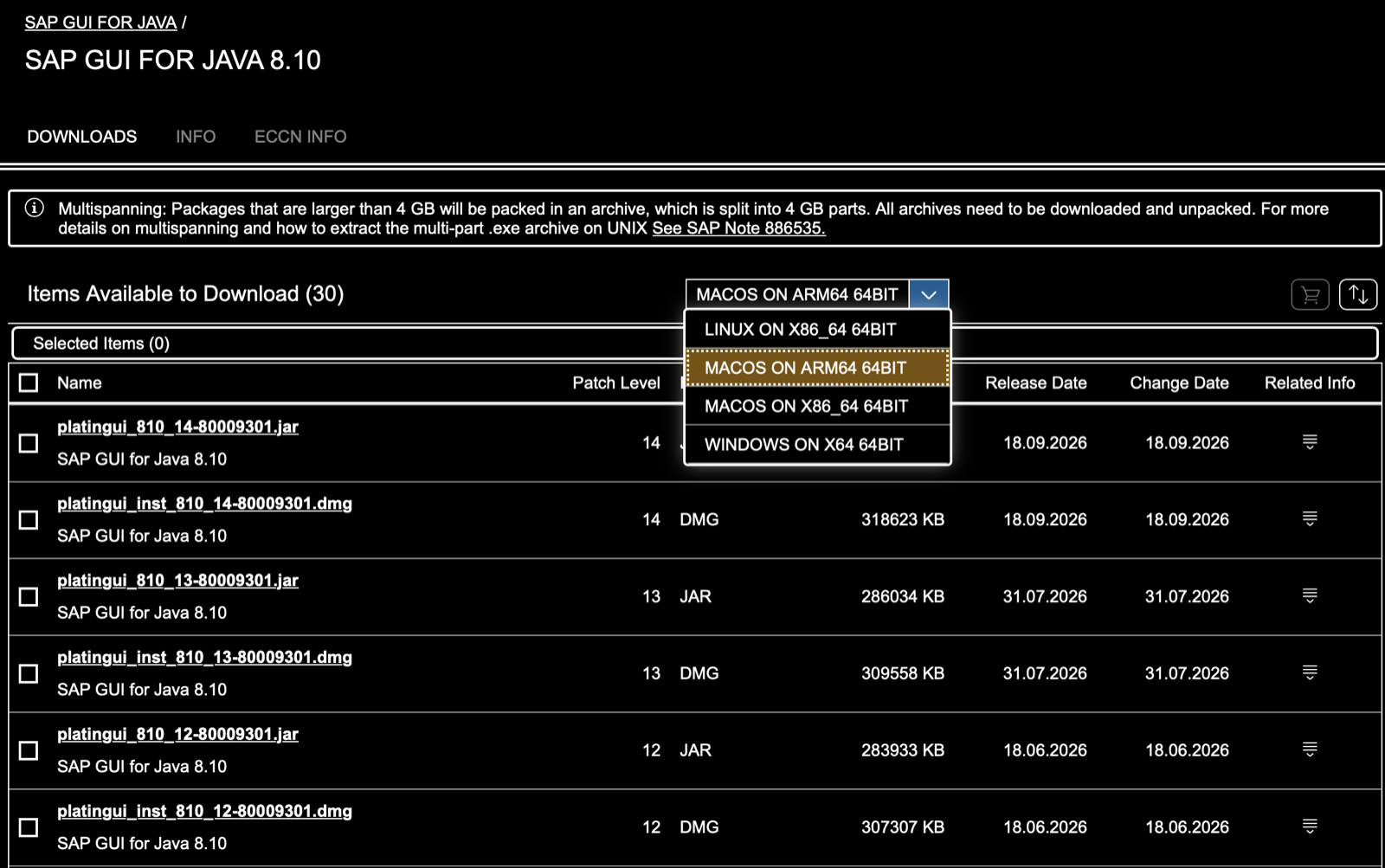Check the box for platingui_810_13-80009301.jar
Viewport: 1385px width, 868px height.
pos(29,597)
